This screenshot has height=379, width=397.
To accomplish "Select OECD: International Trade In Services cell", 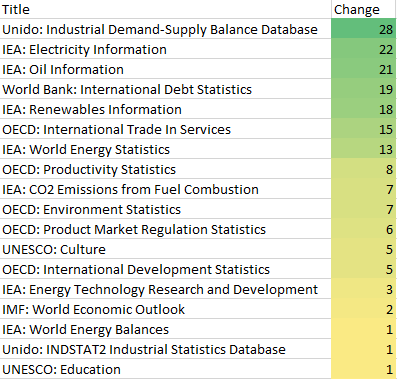I will [165, 129].
